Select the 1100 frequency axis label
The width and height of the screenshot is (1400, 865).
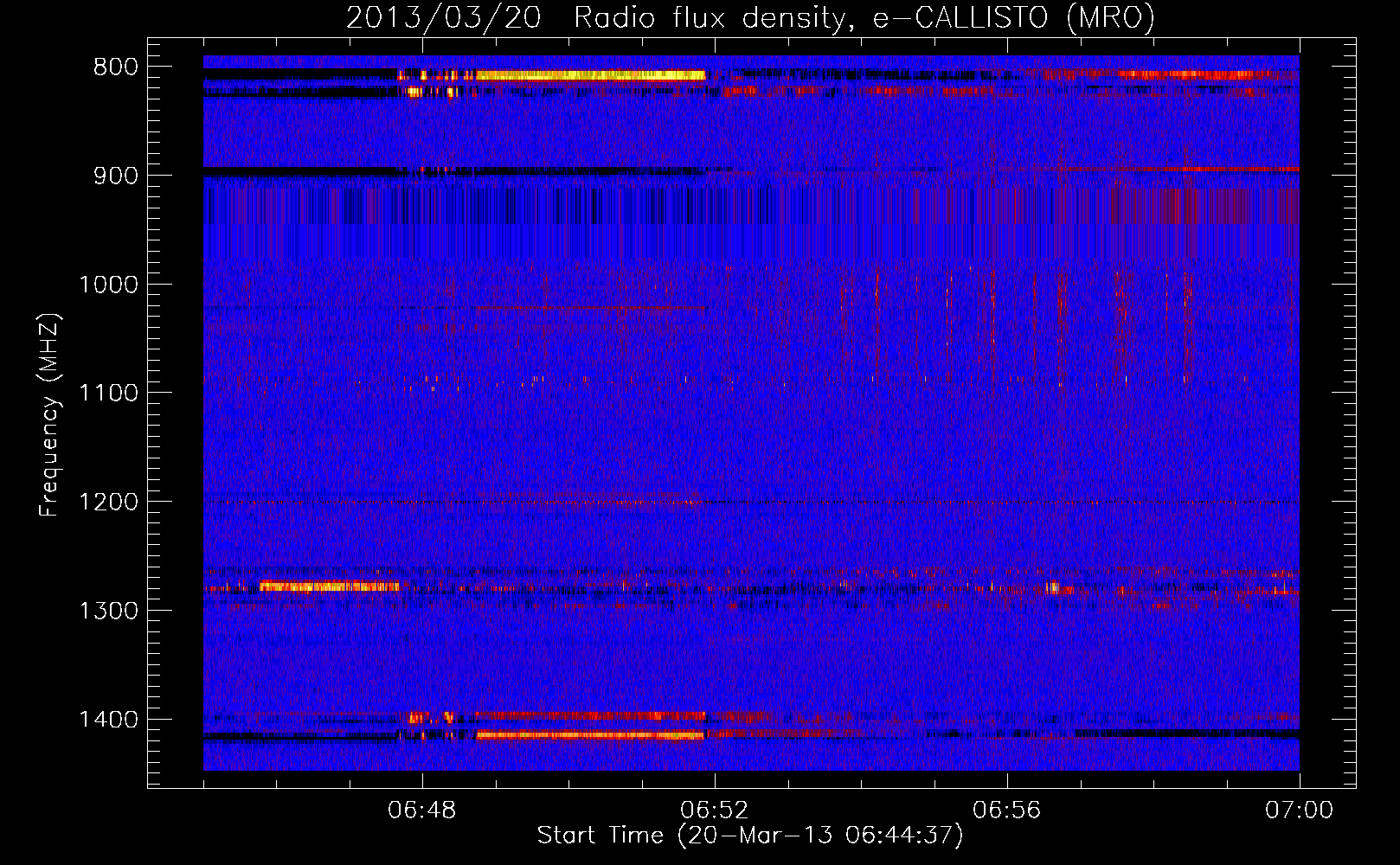pyautogui.click(x=108, y=394)
